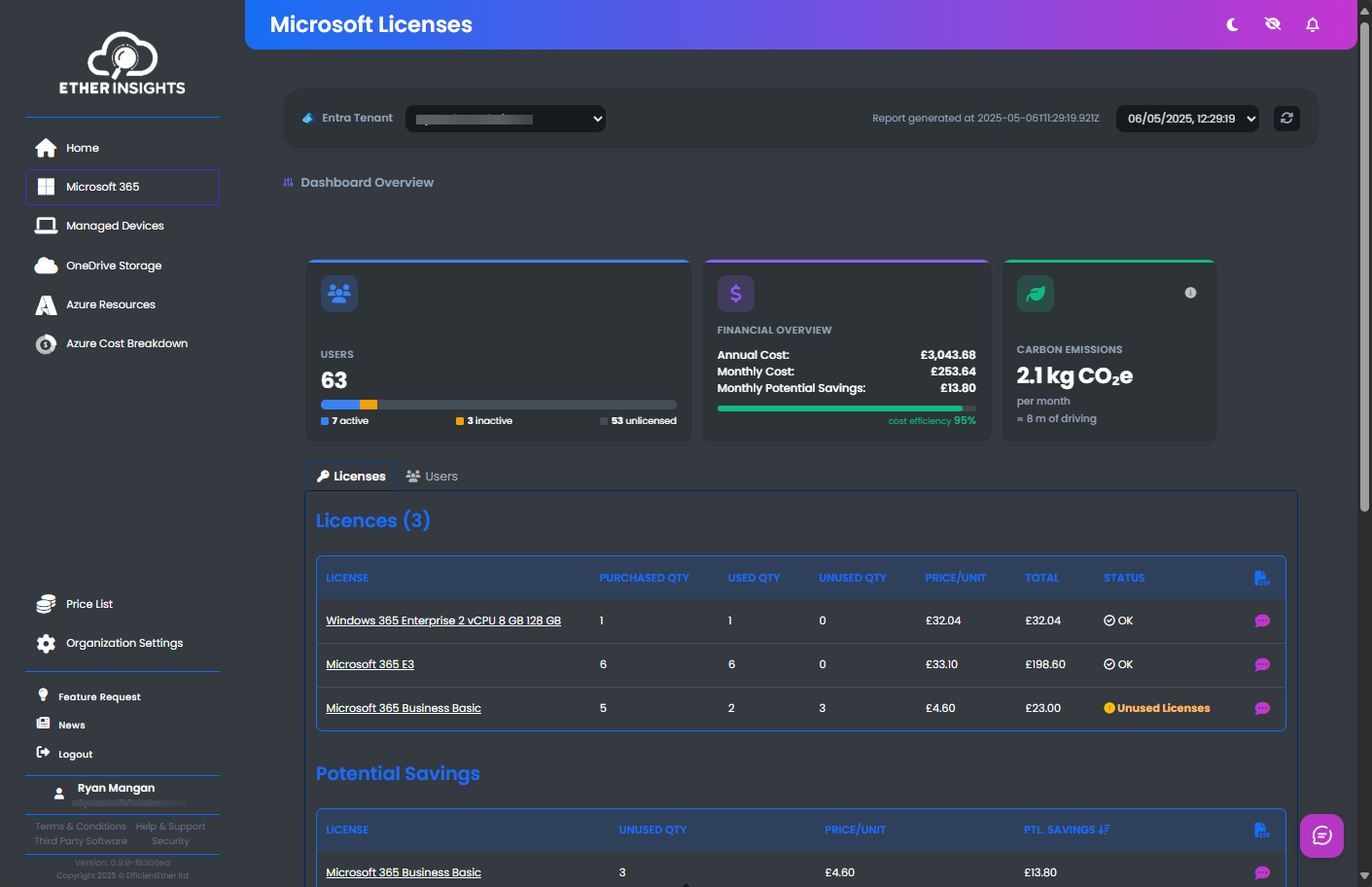Open comment for Microsoft 365 E3 row
The height and width of the screenshot is (887, 1372).
coord(1262,664)
